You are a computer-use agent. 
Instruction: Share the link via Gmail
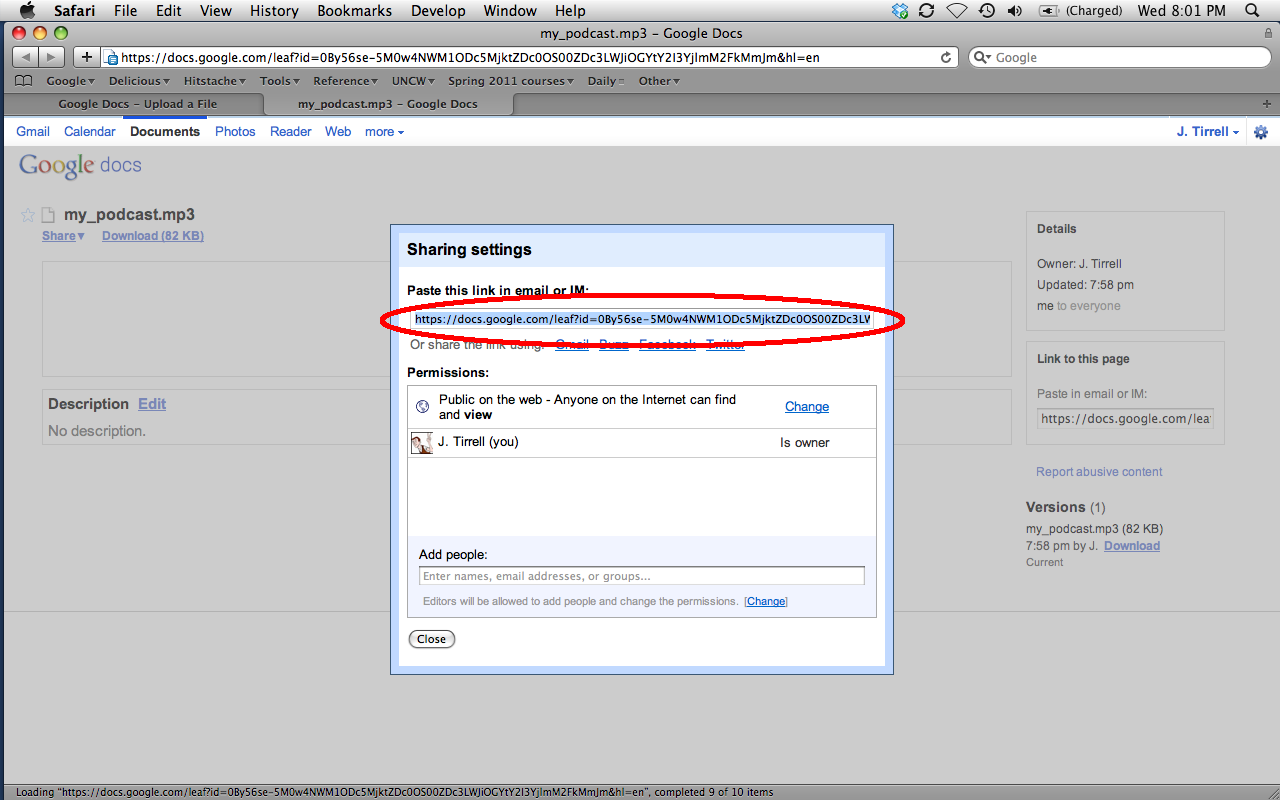[x=572, y=345]
